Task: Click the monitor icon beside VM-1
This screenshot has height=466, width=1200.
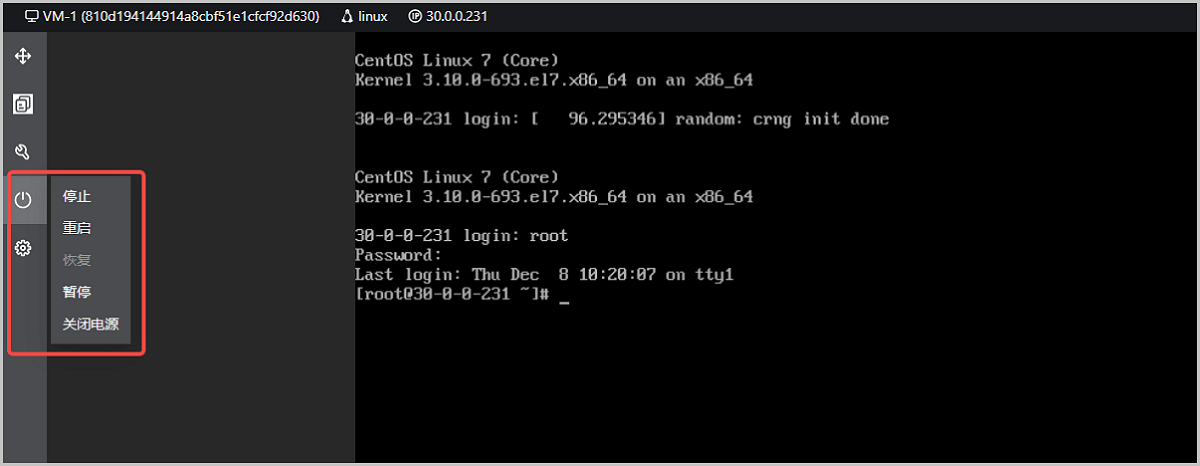Action: [32, 17]
